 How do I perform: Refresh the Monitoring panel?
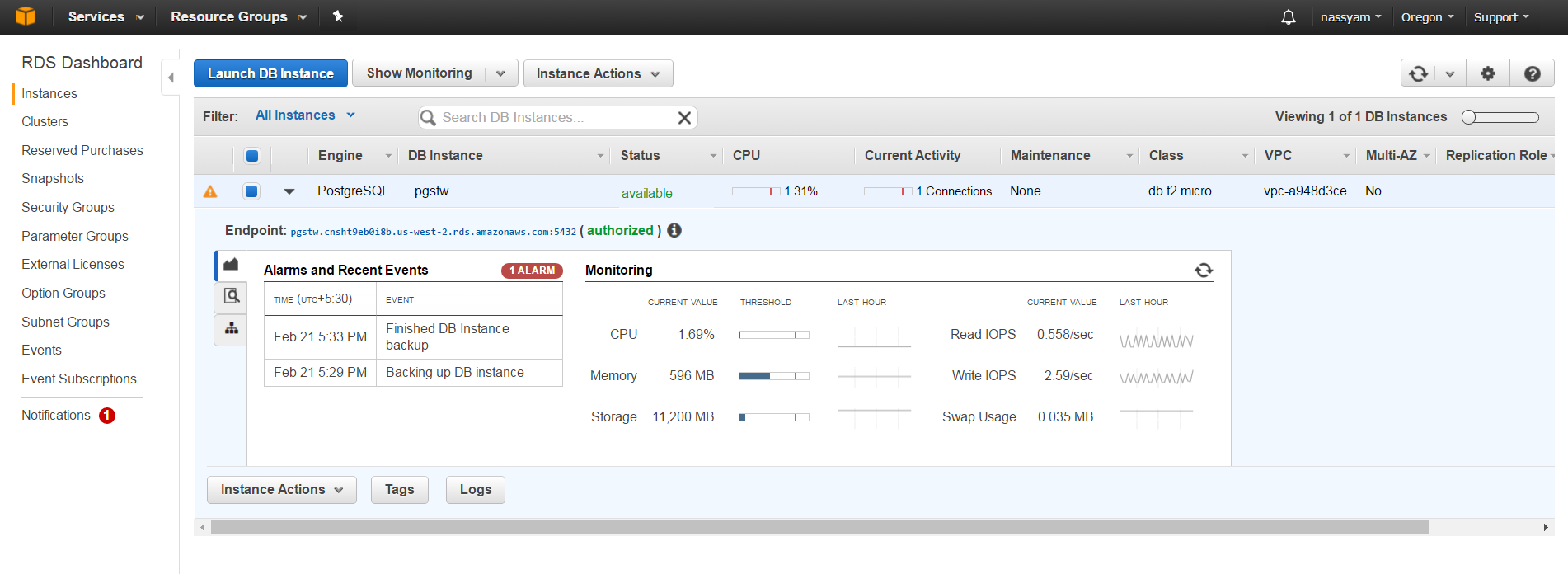pyautogui.click(x=1204, y=270)
